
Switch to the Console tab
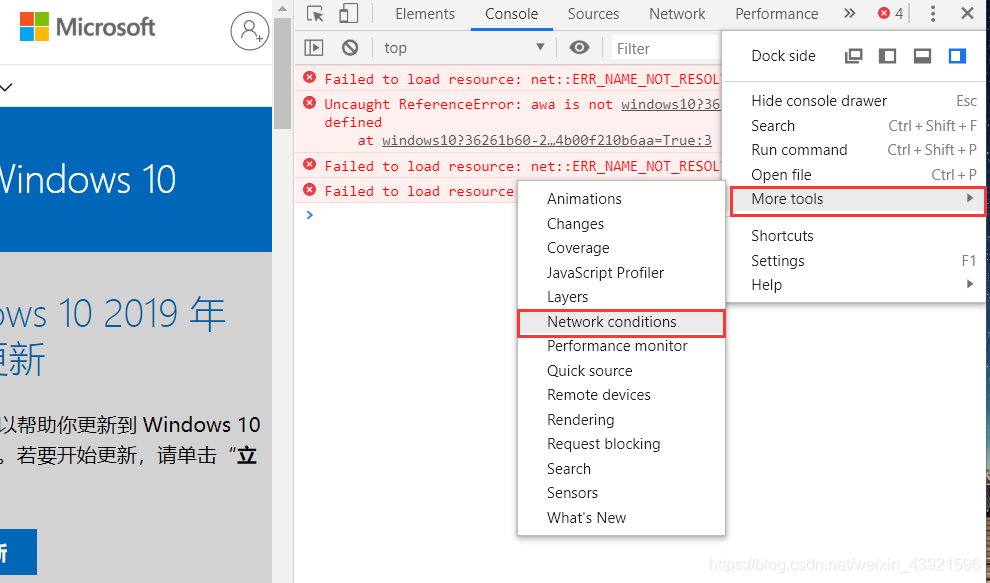(x=511, y=14)
